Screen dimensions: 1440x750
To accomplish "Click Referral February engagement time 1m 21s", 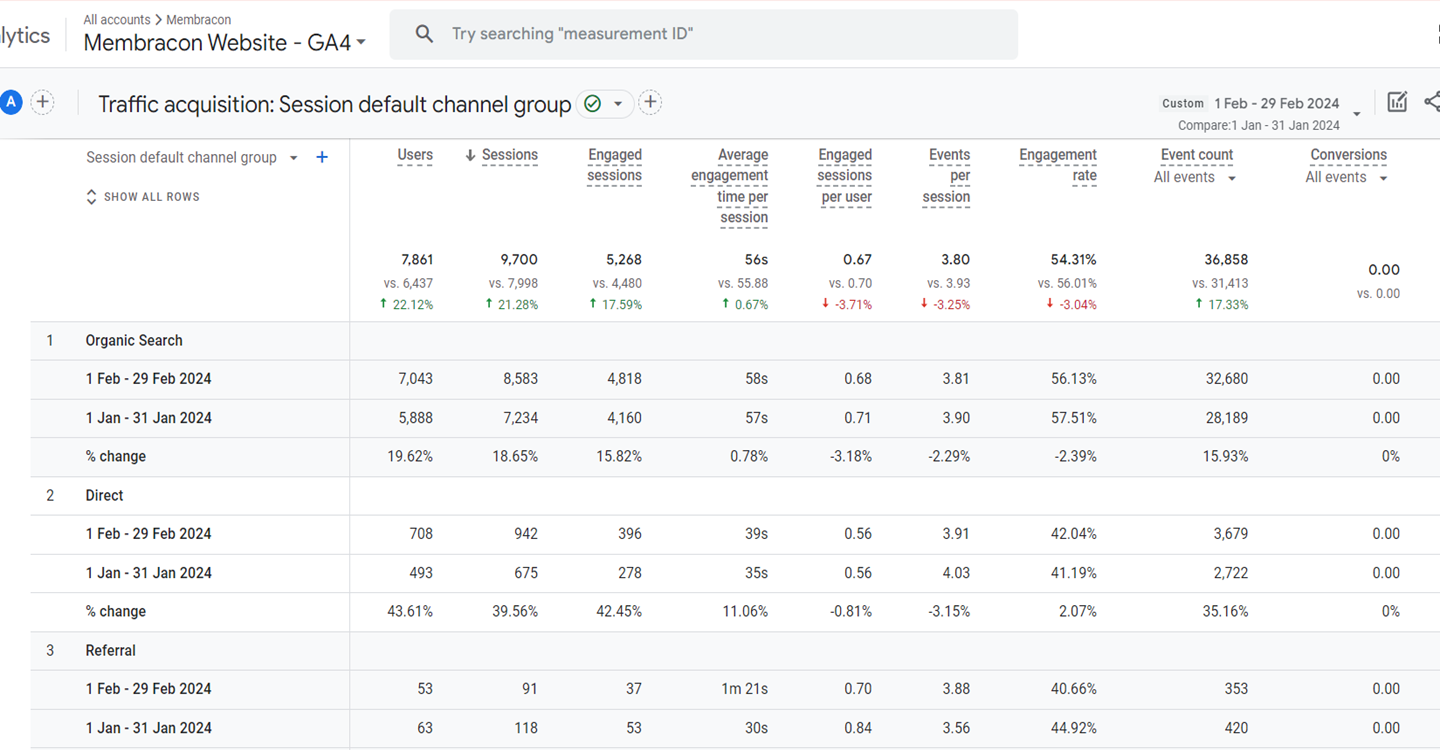I will coord(746,689).
